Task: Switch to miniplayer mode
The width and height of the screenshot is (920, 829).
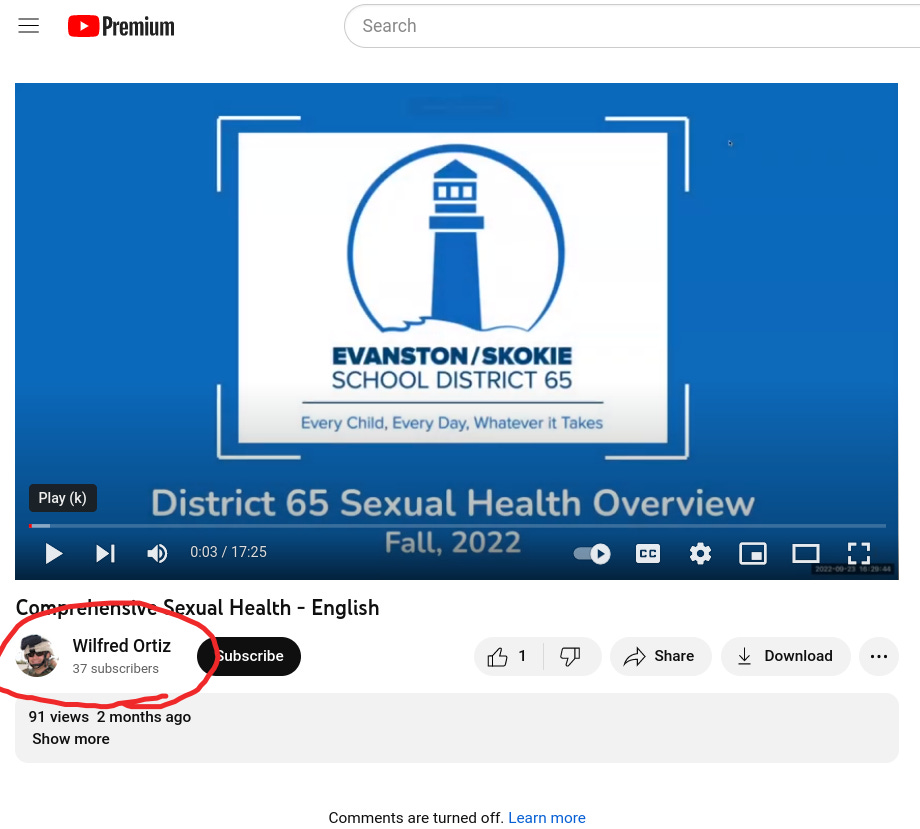Action: pyautogui.click(x=753, y=553)
